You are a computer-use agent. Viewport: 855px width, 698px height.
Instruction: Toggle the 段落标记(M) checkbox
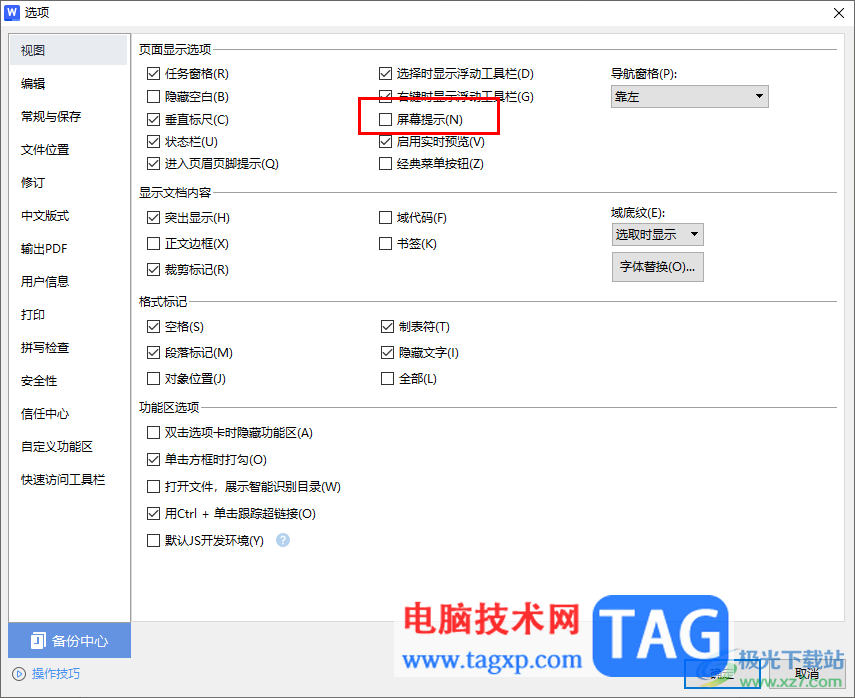[153, 353]
